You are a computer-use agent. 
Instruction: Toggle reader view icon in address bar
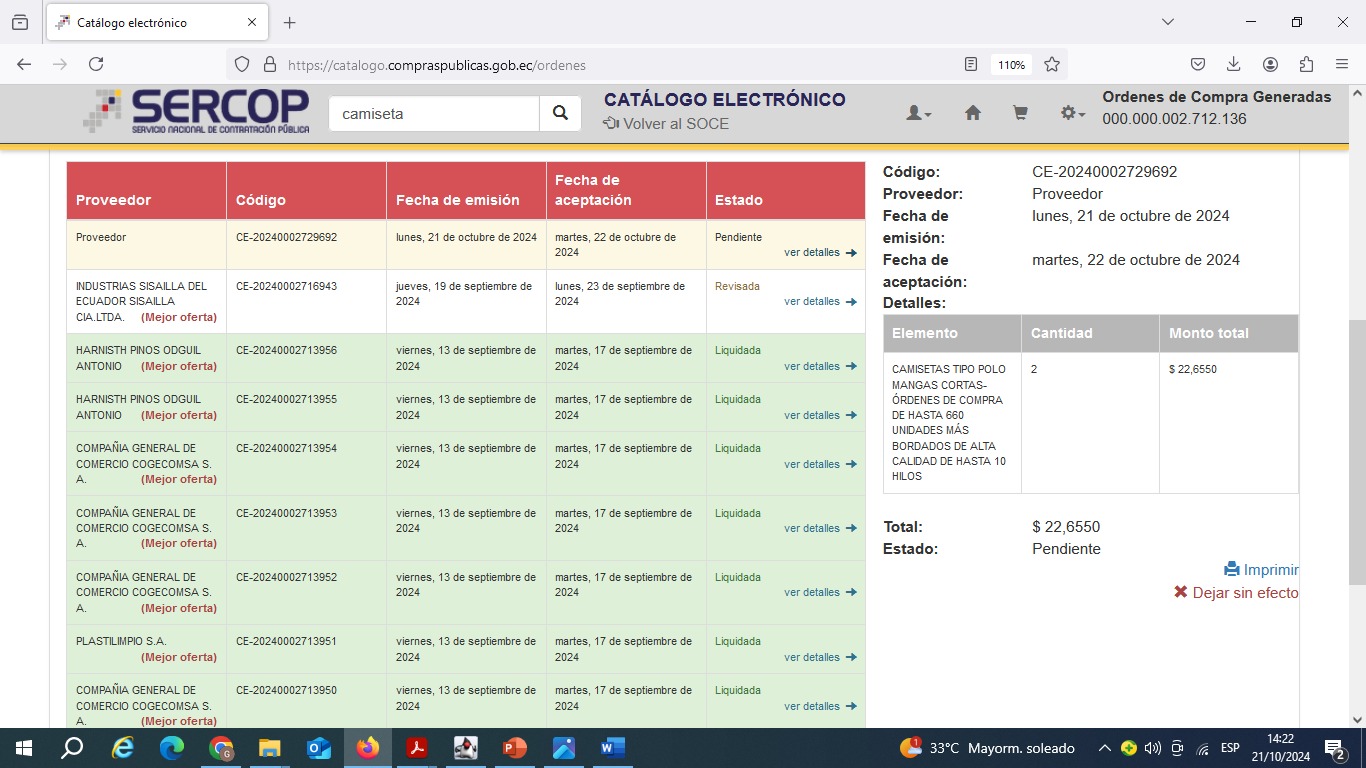pos(971,64)
